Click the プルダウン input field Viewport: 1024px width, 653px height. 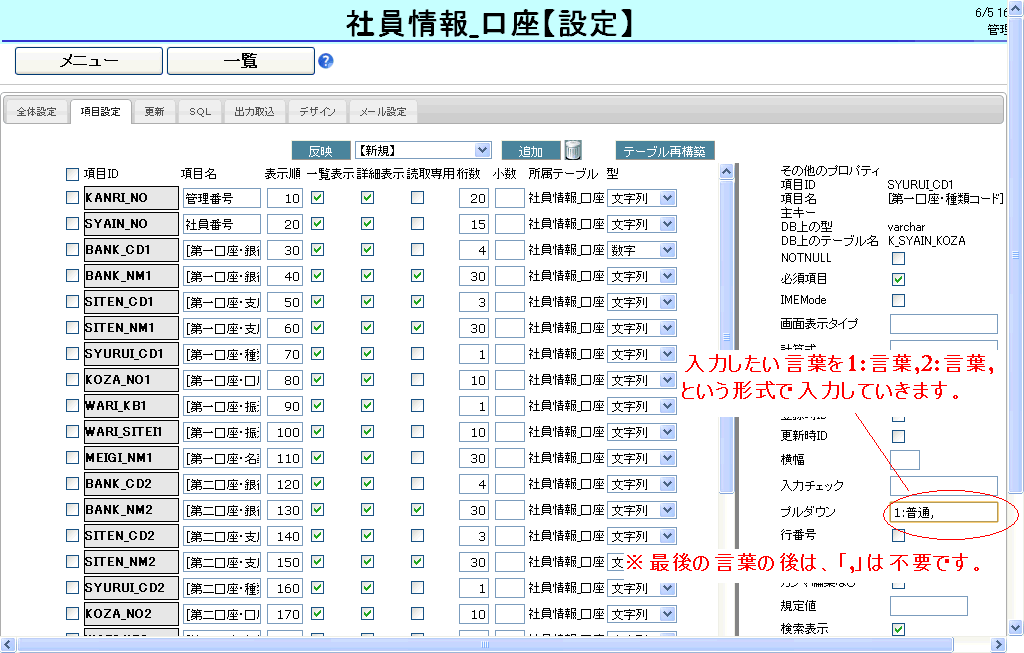coord(943,512)
